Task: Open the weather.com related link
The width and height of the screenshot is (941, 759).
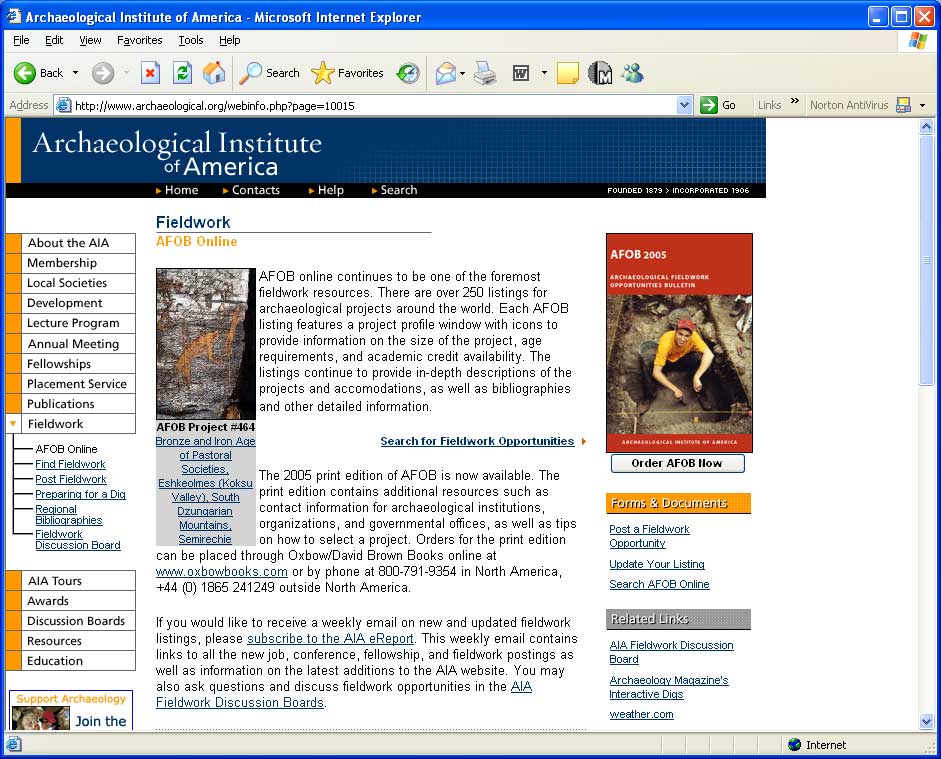Action: point(641,714)
